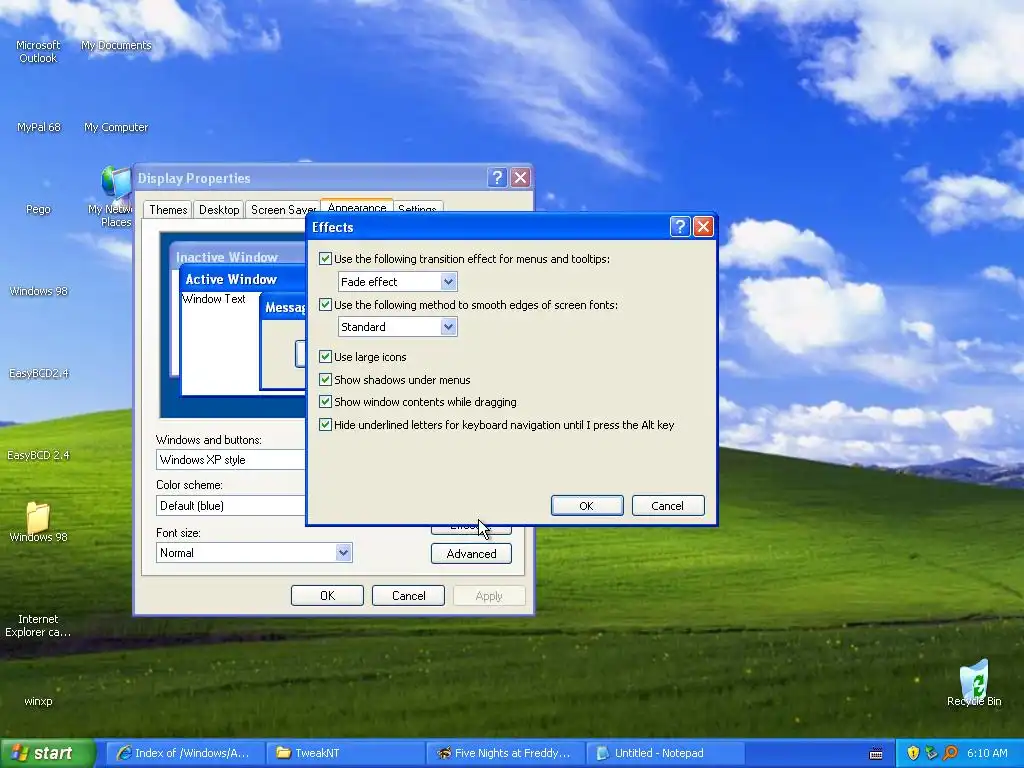Open the My Documents desktop shortcut
The height and width of the screenshot is (768, 1024).
tap(116, 45)
